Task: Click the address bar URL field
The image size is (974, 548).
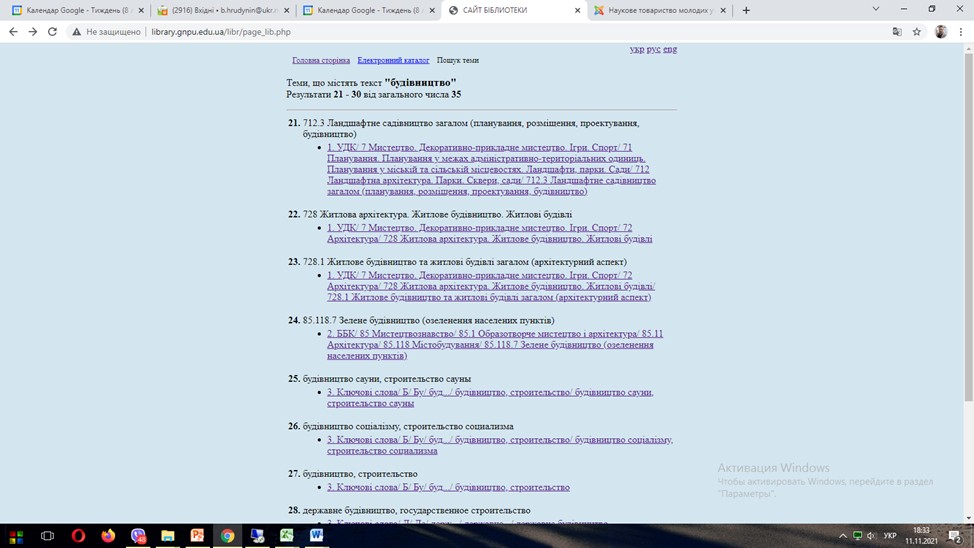Action: point(400,32)
